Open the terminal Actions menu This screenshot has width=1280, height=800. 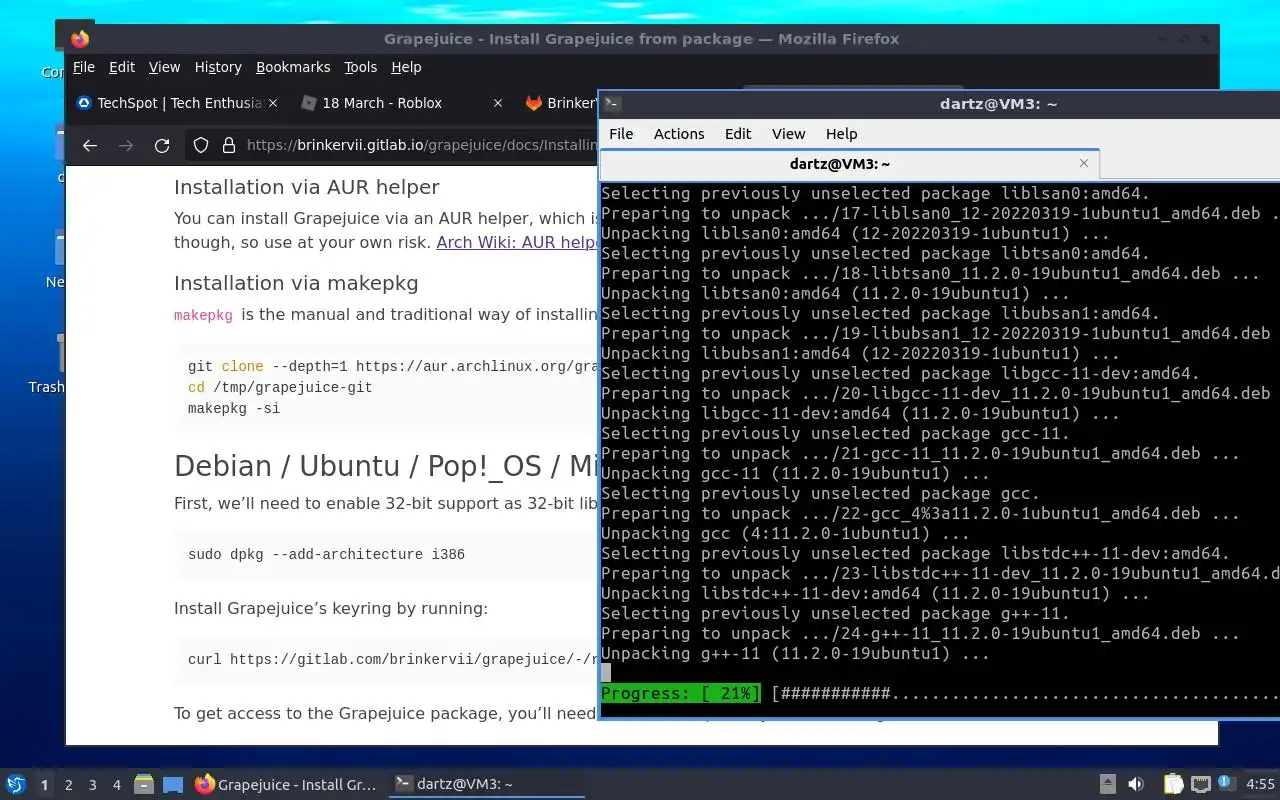(x=679, y=134)
